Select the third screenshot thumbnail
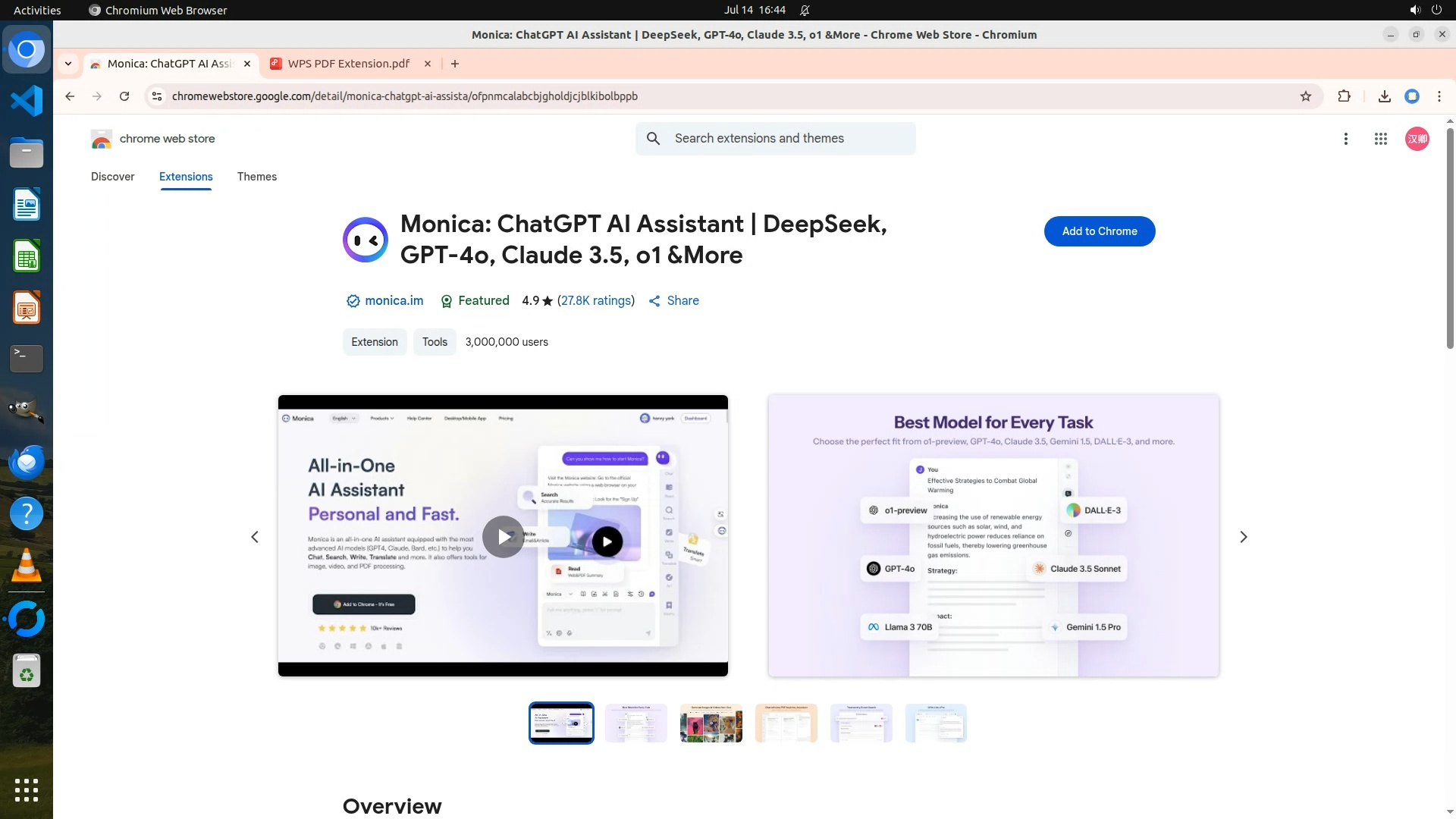Screen dimensions: 1456x819 click(x=711, y=723)
